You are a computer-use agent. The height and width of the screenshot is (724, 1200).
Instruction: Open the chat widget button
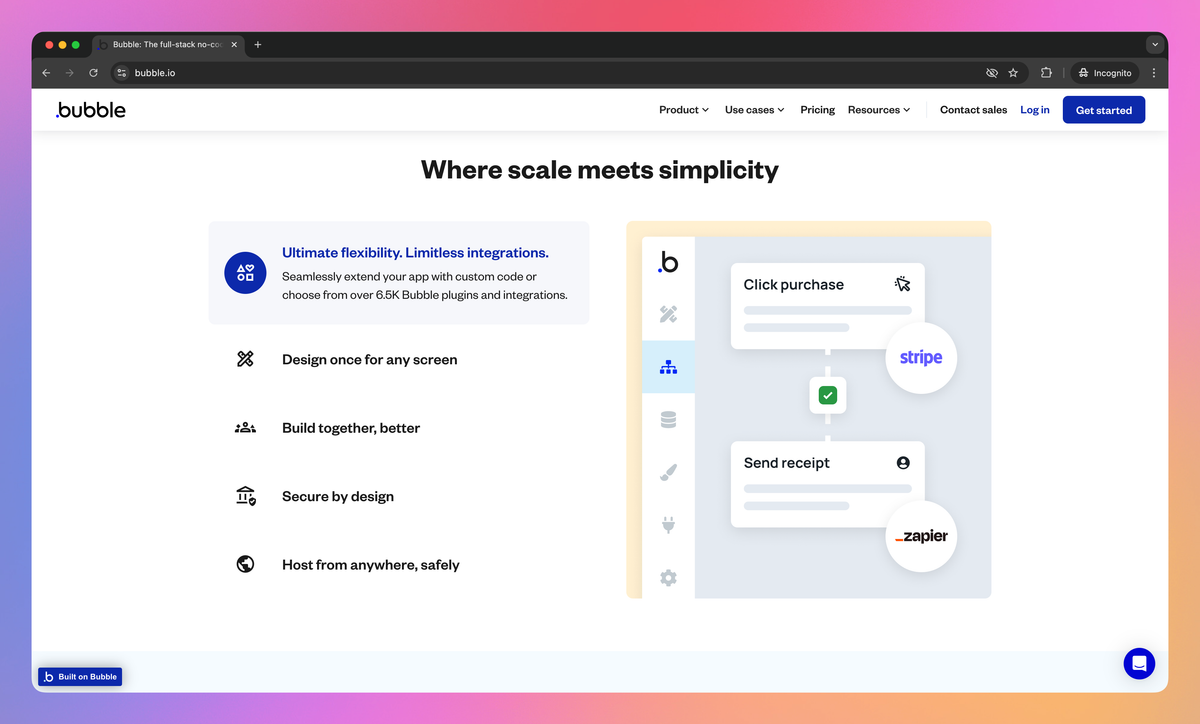1139,663
